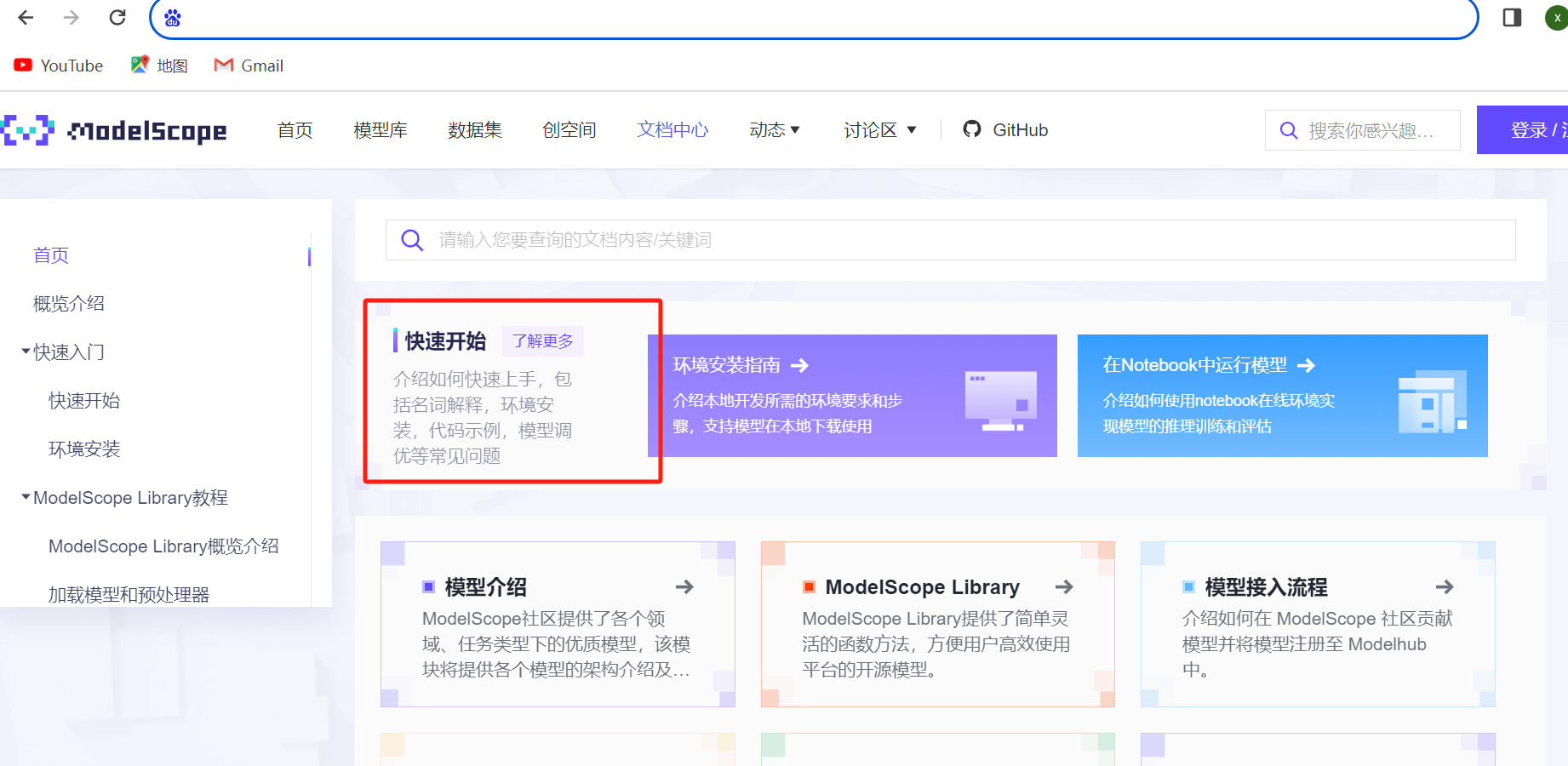Click the browser address bar
The height and width of the screenshot is (766, 1568).
point(813,18)
